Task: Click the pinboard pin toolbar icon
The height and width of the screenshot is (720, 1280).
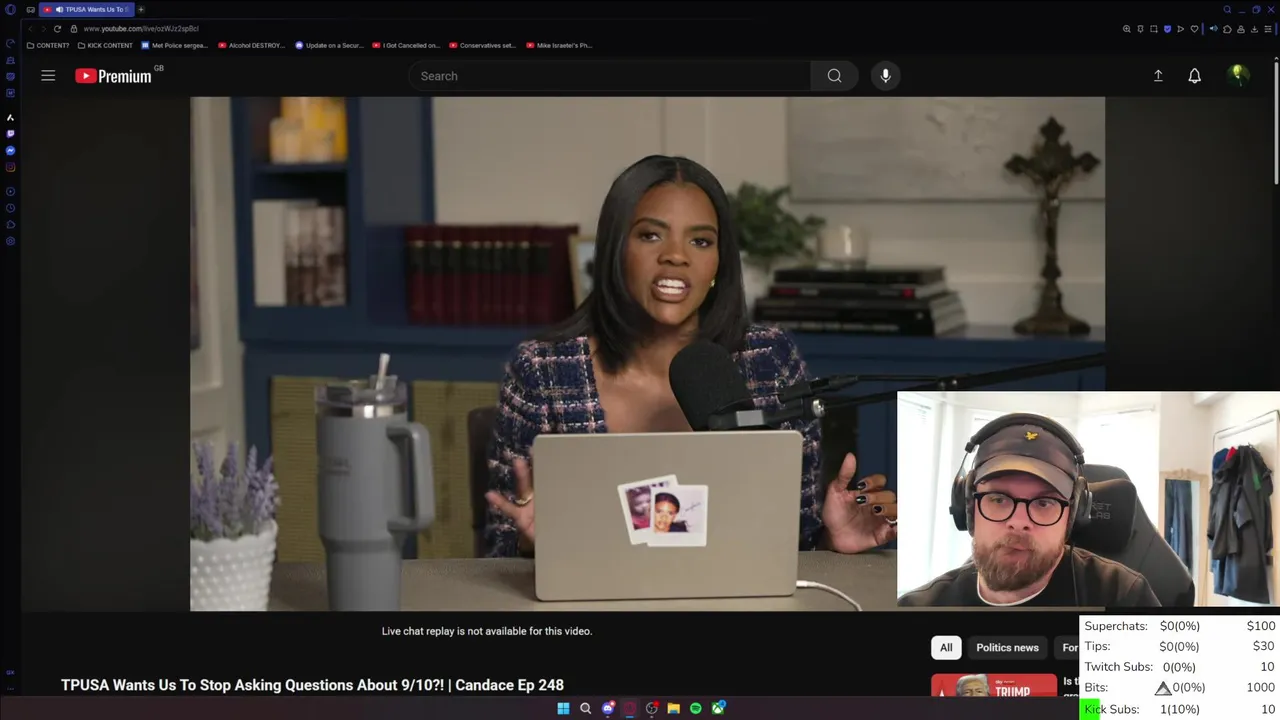Action: (1141, 29)
